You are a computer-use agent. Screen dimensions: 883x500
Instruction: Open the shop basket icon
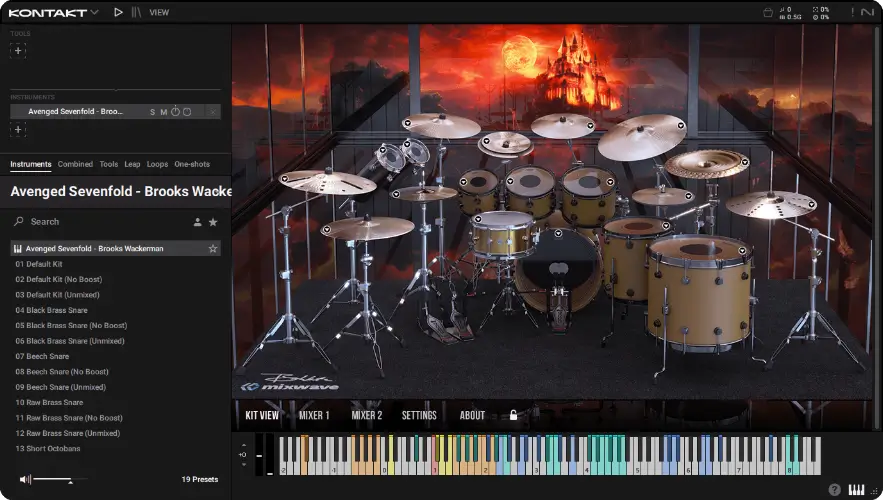[x=768, y=12]
